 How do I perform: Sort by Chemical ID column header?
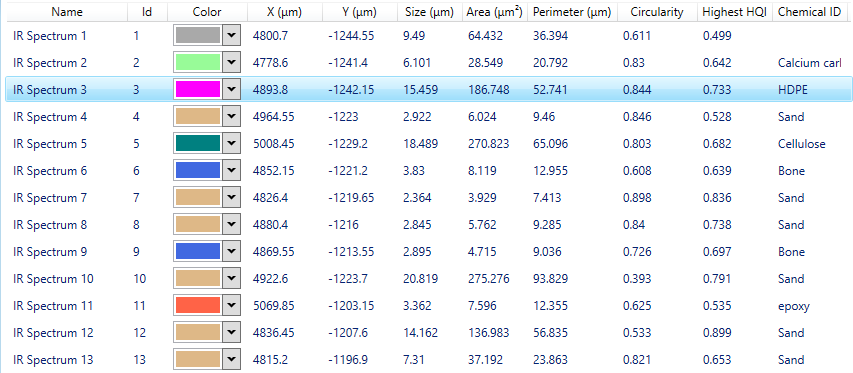click(809, 12)
